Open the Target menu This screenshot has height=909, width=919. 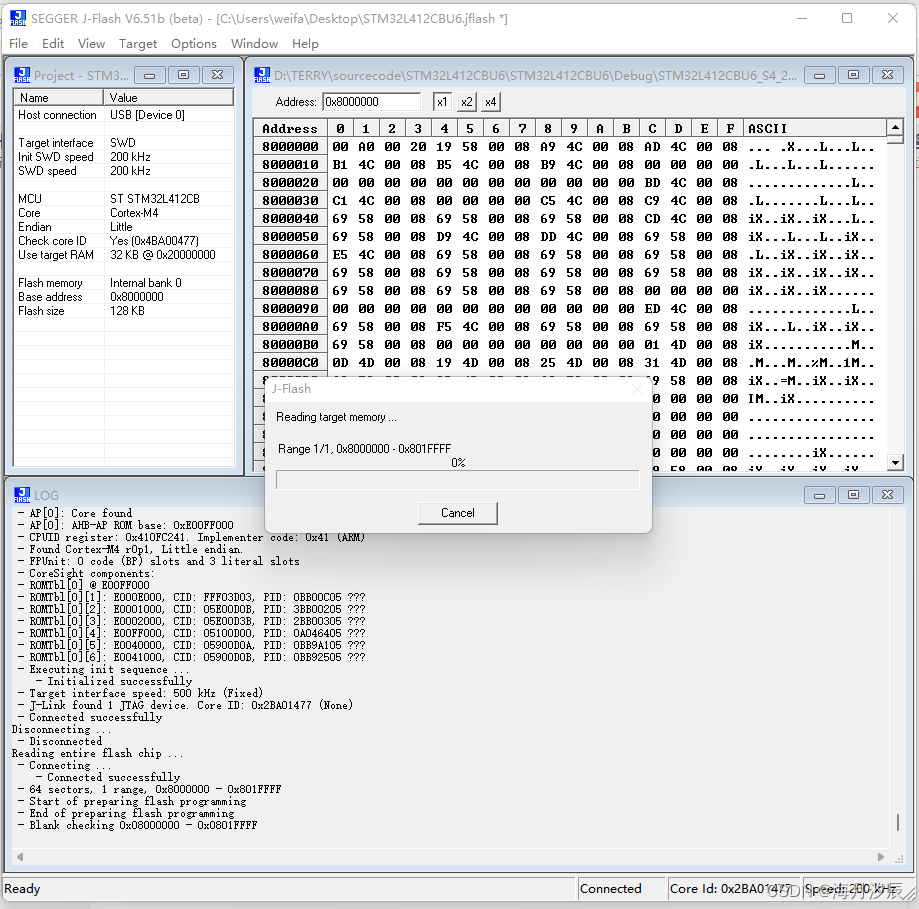(x=138, y=44)
